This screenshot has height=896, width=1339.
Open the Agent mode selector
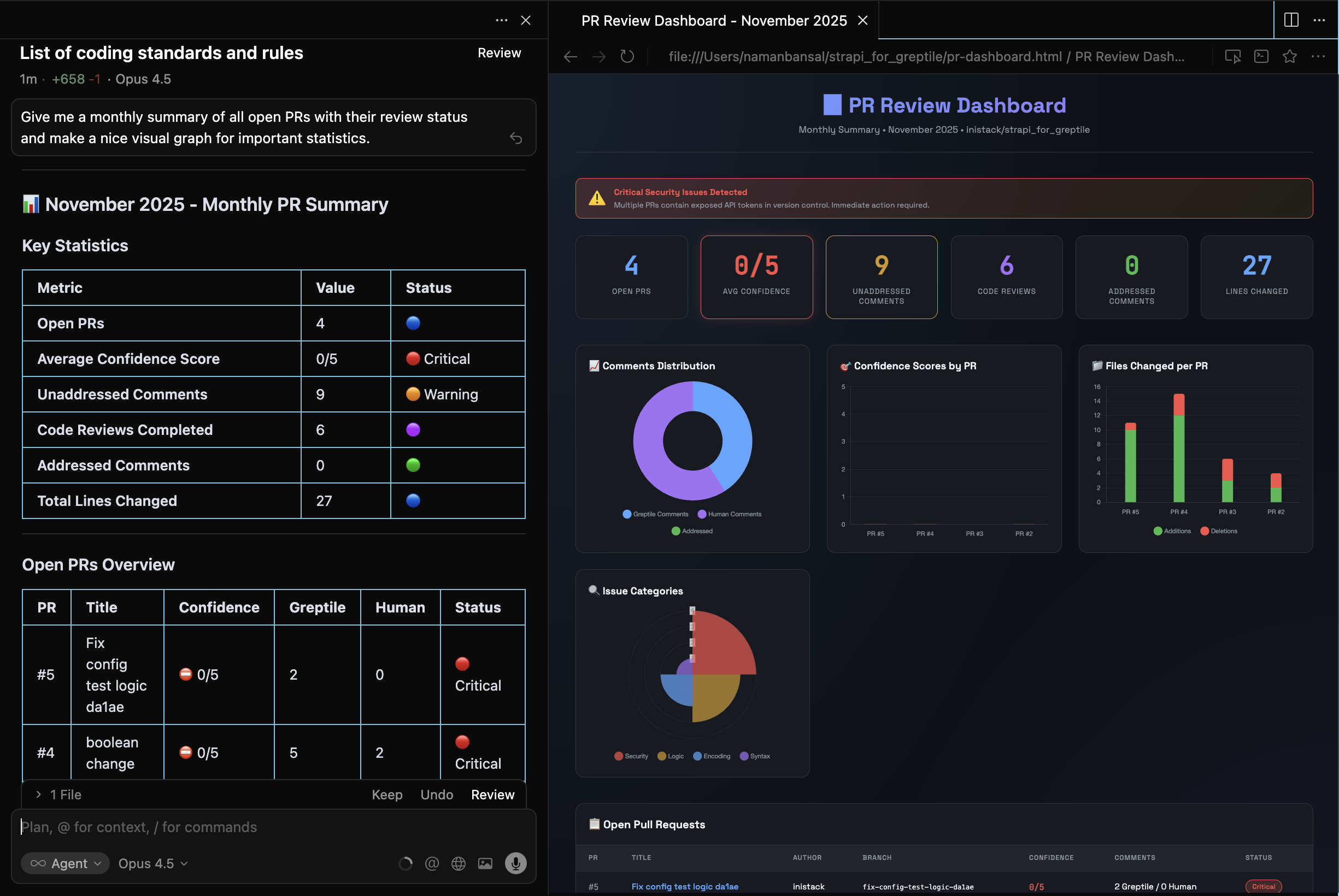click(x=64, y=863)
